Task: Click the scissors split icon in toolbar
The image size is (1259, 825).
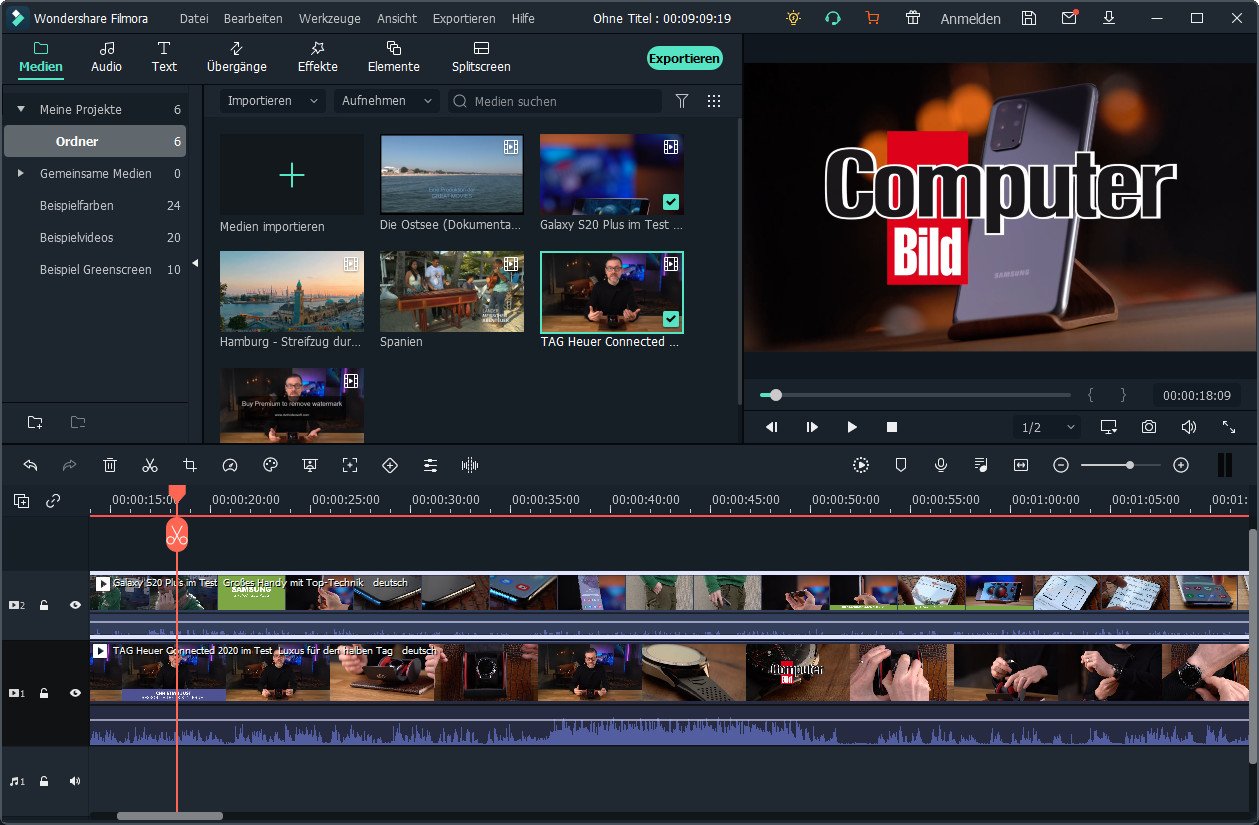Action: [150, 465]
